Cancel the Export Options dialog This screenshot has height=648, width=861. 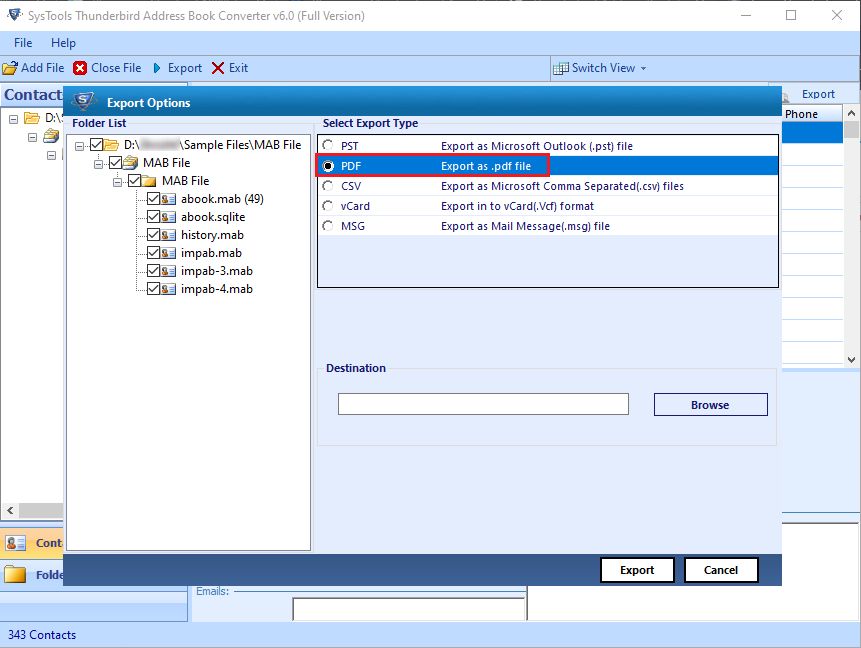pos(721,570)
